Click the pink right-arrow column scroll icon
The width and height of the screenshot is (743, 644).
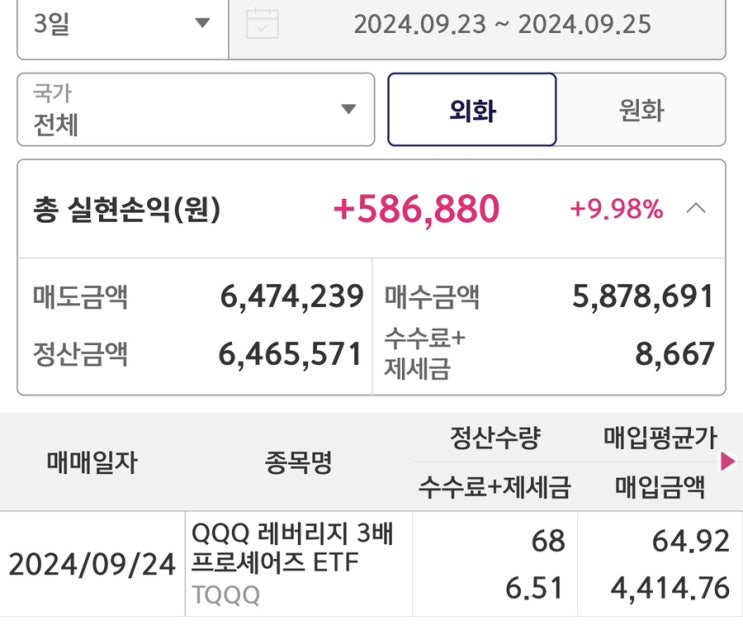tap(727, 461)
